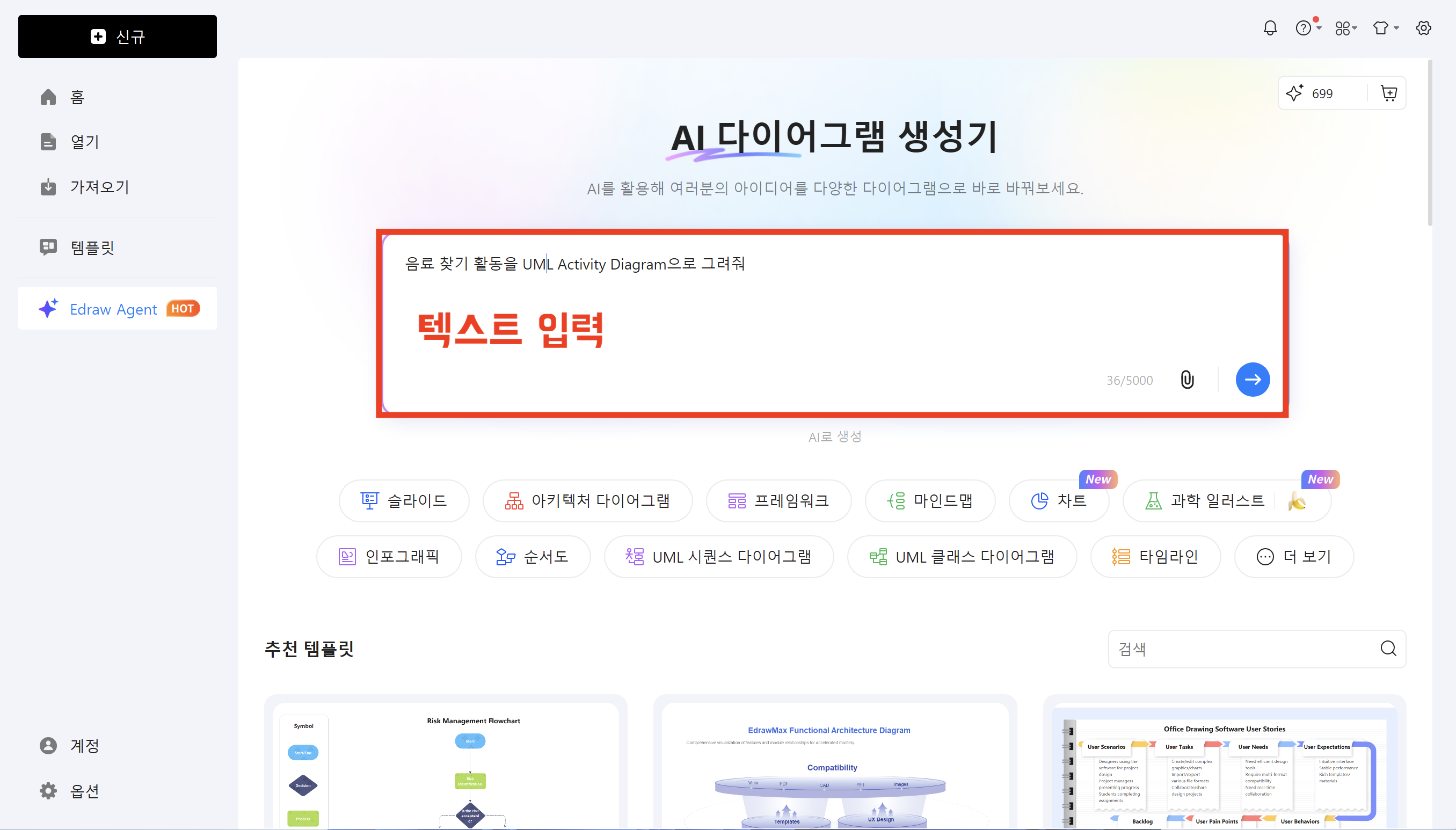Expand the apps grid dropdown
The width and height of the screenshot is (1456, 830).
tap(1345, 28)
